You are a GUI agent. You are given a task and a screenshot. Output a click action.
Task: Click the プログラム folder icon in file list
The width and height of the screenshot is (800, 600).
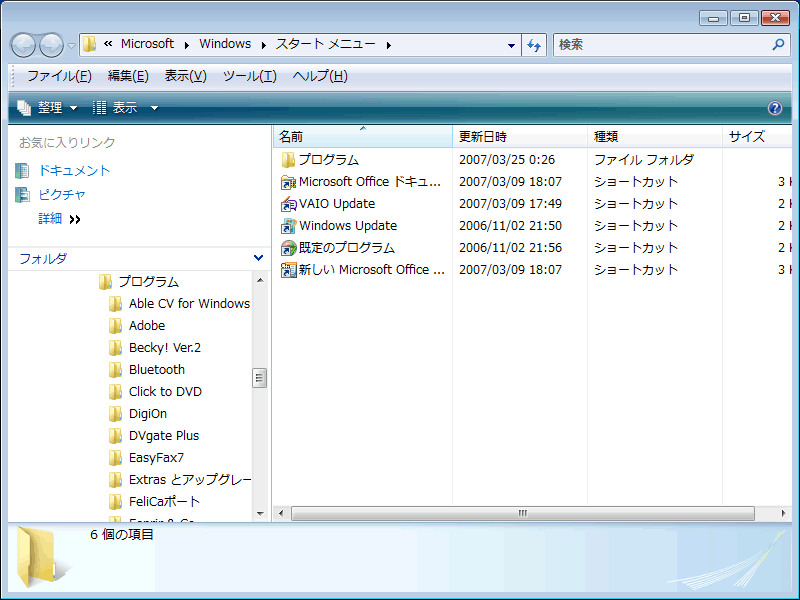289,160
